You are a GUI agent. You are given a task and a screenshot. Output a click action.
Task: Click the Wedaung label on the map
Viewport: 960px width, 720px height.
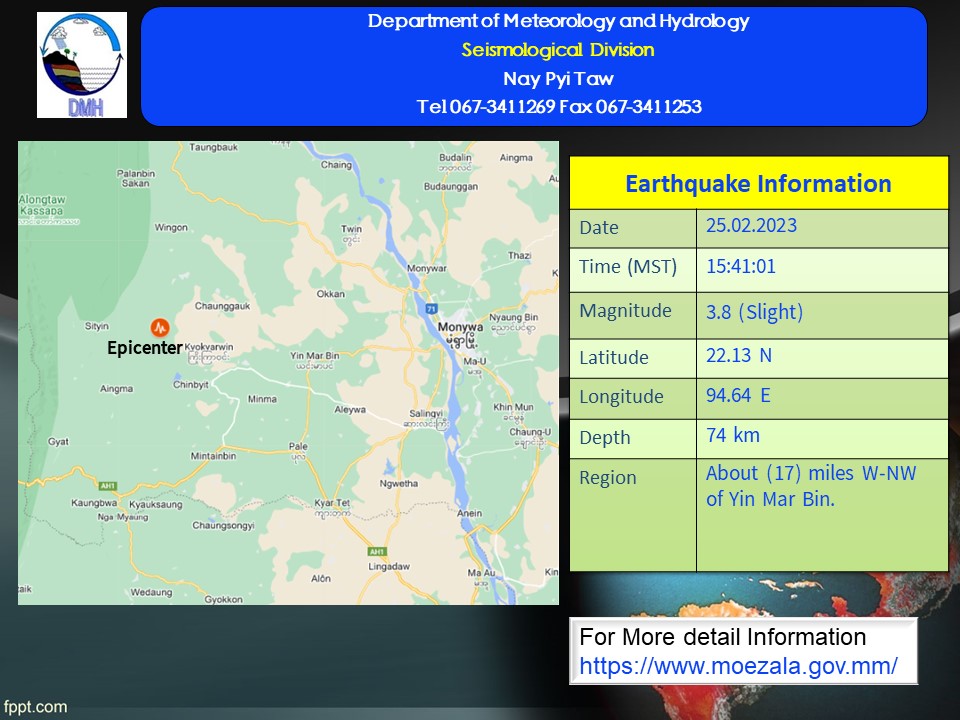point(151,593)
